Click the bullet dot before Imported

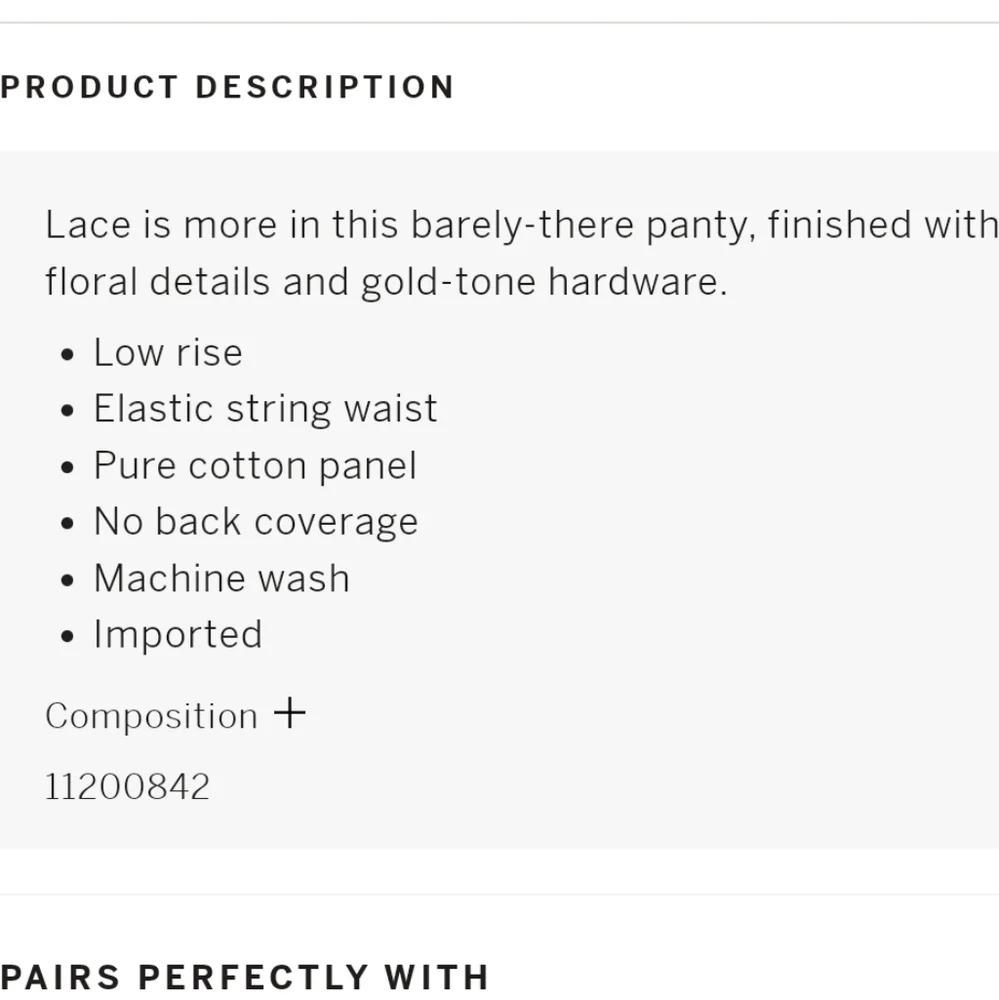(x=67, y=636)
